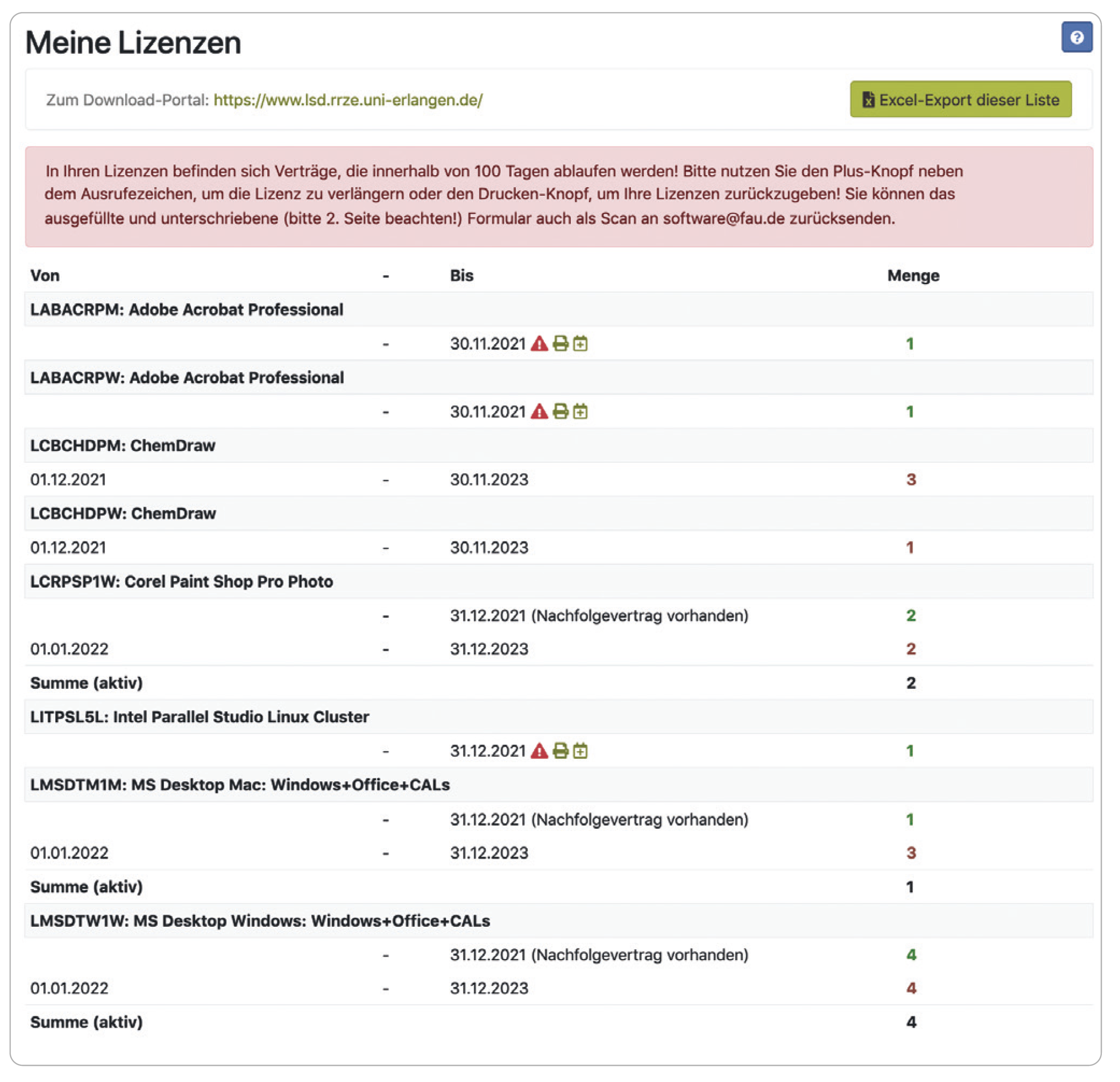Click warning triangle for LABACRPW Acrobat license

pos(539,412)
